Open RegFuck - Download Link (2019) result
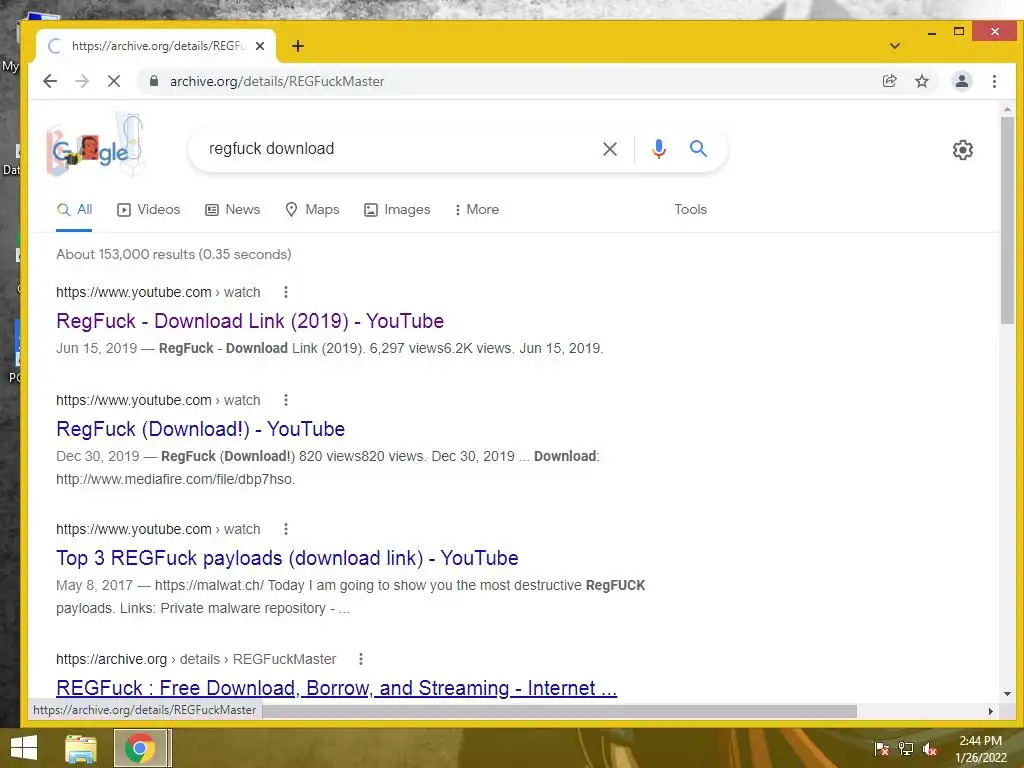The width and height of the screenshot is (1024, 768). pyautogui.click(x=250, y=321)
